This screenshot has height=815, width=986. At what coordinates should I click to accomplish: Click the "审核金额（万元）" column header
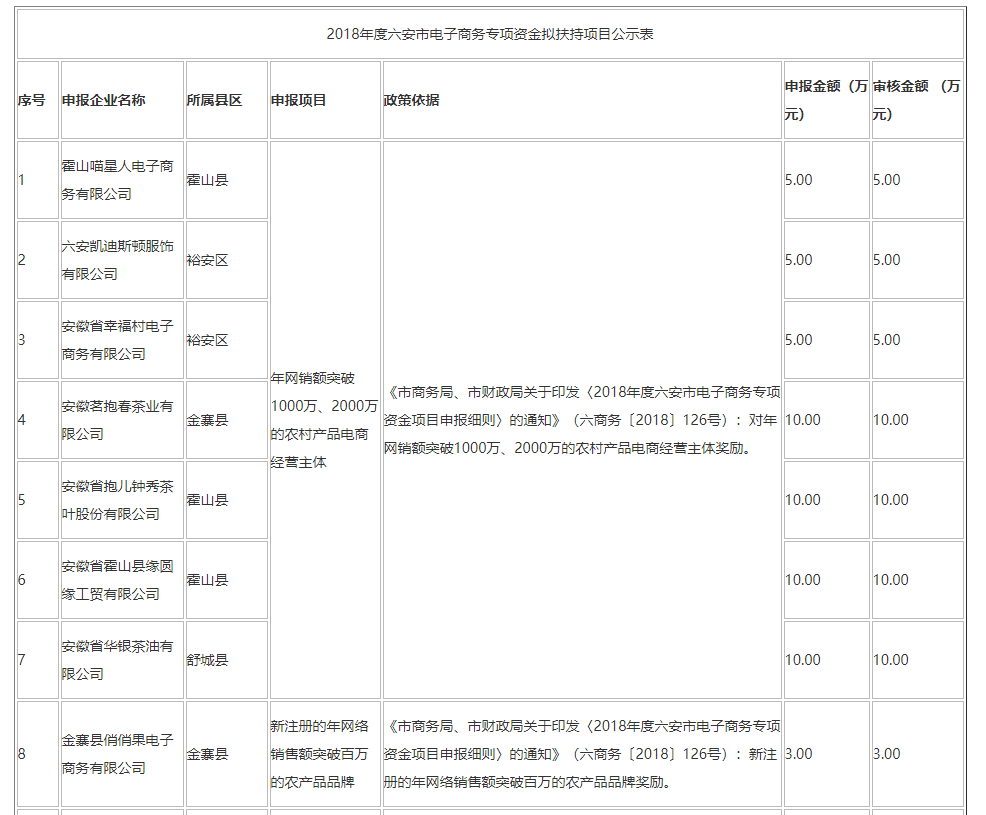[x=917, y=100]
